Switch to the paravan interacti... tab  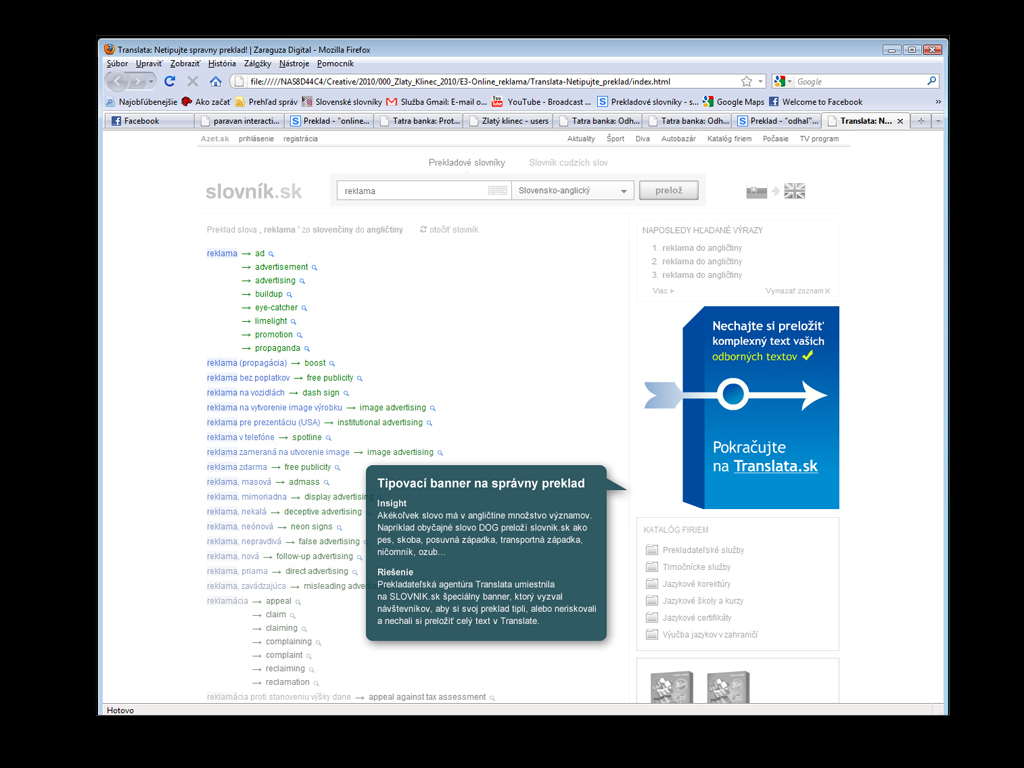pyautogui.click(x=240, y=121)
